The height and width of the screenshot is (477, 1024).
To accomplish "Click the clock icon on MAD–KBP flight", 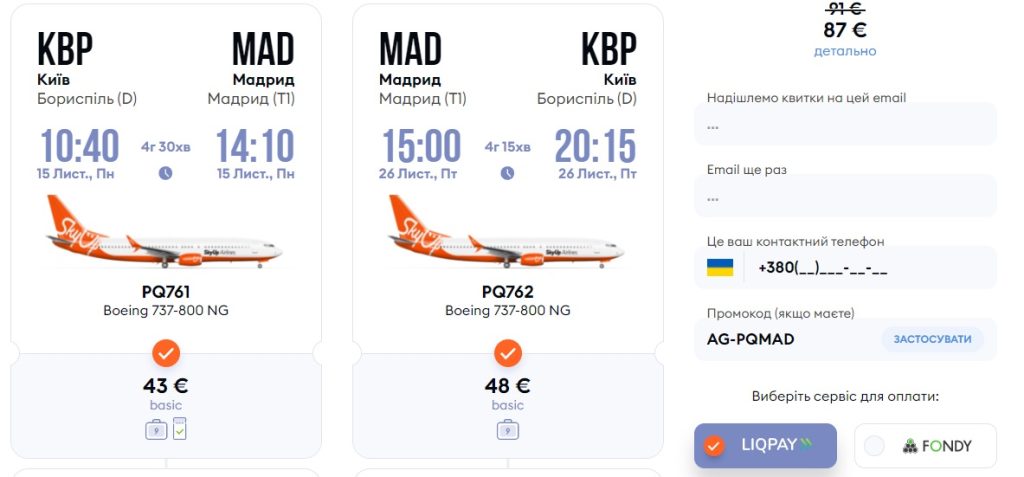I will [x=508, y=173].
